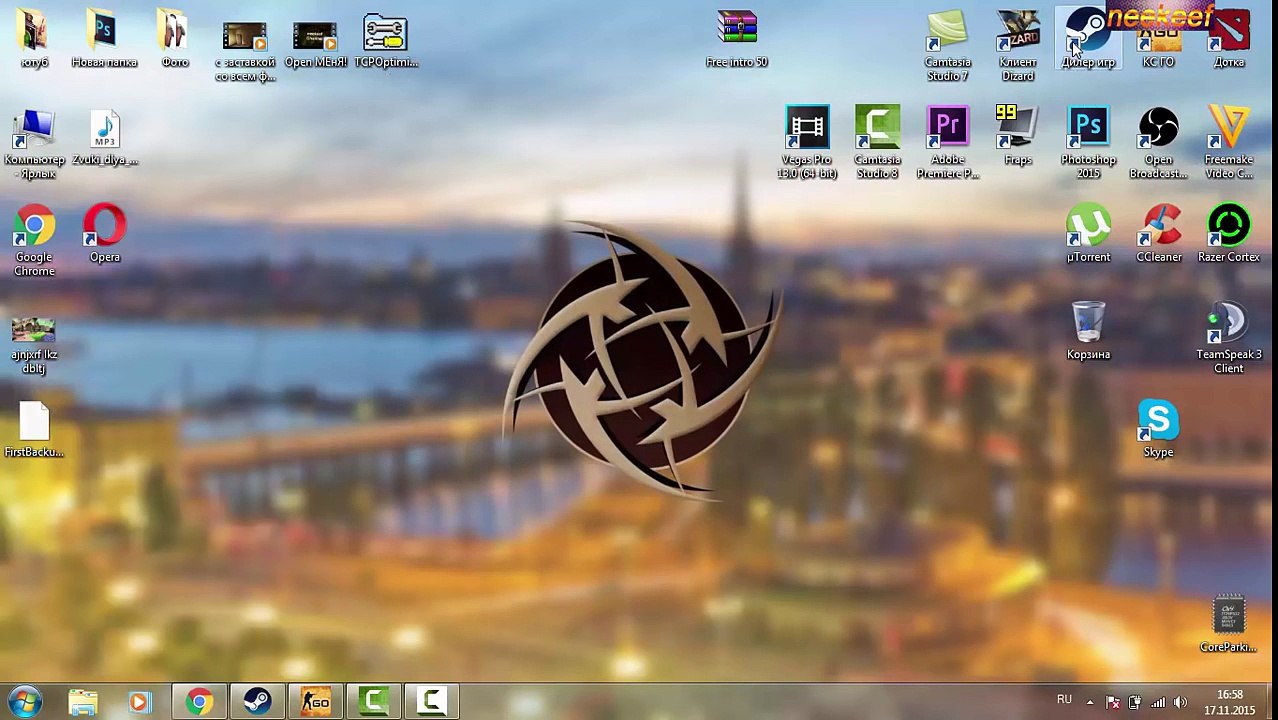Open the clock showing 16:58

click(x=1230, y=702)
